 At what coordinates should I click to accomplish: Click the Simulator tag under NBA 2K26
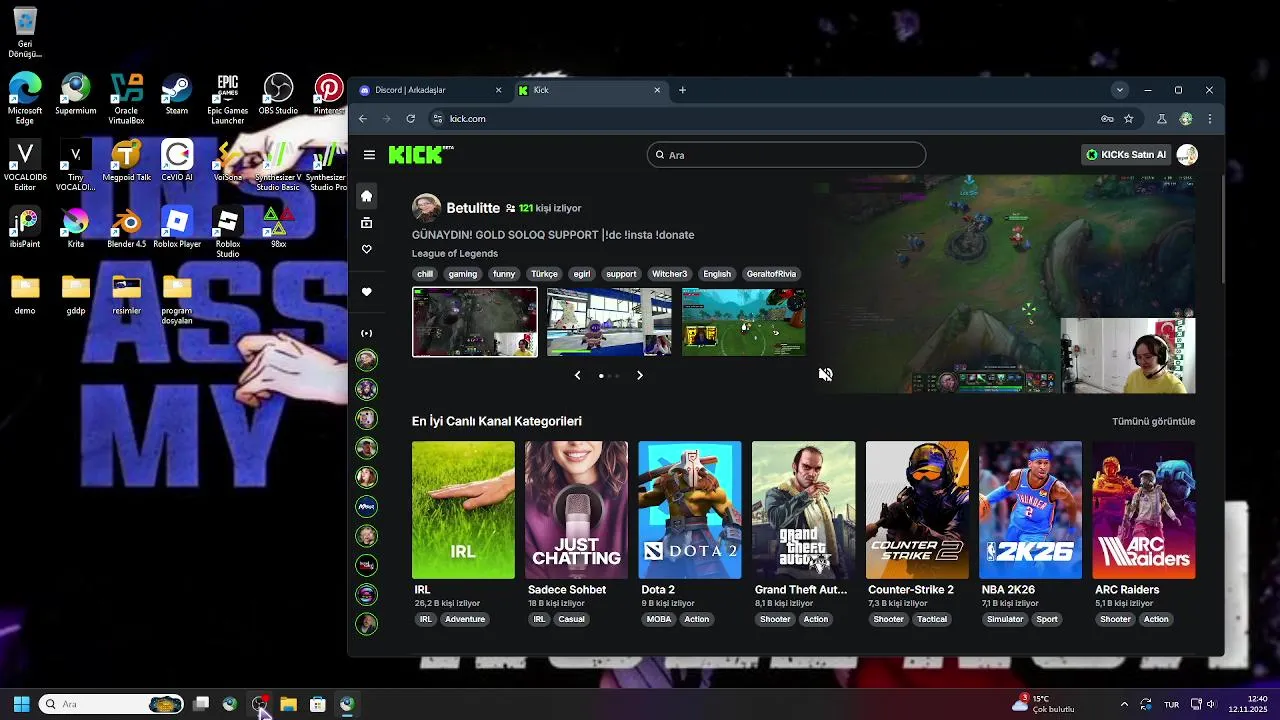coord(1005,619)
